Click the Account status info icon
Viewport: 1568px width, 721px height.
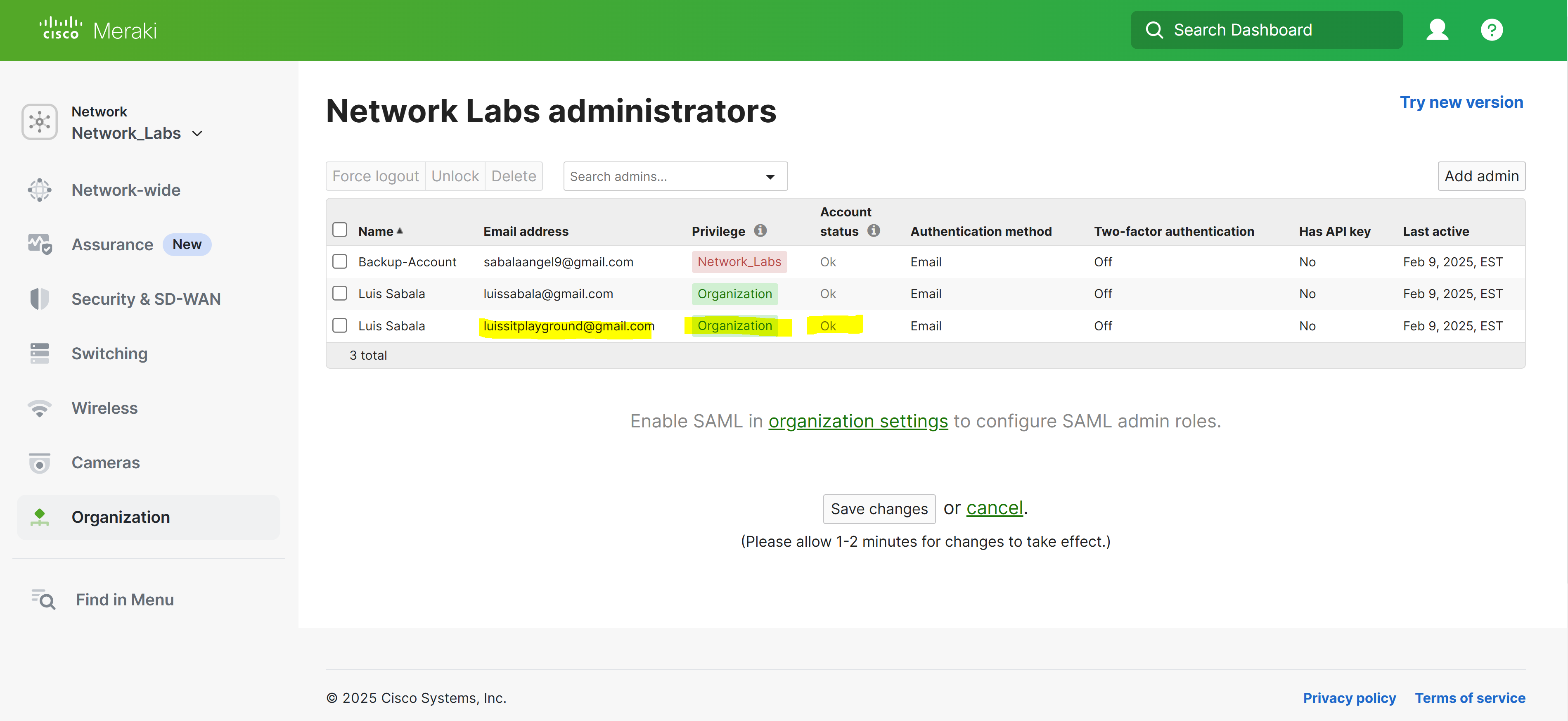point(874,231)
